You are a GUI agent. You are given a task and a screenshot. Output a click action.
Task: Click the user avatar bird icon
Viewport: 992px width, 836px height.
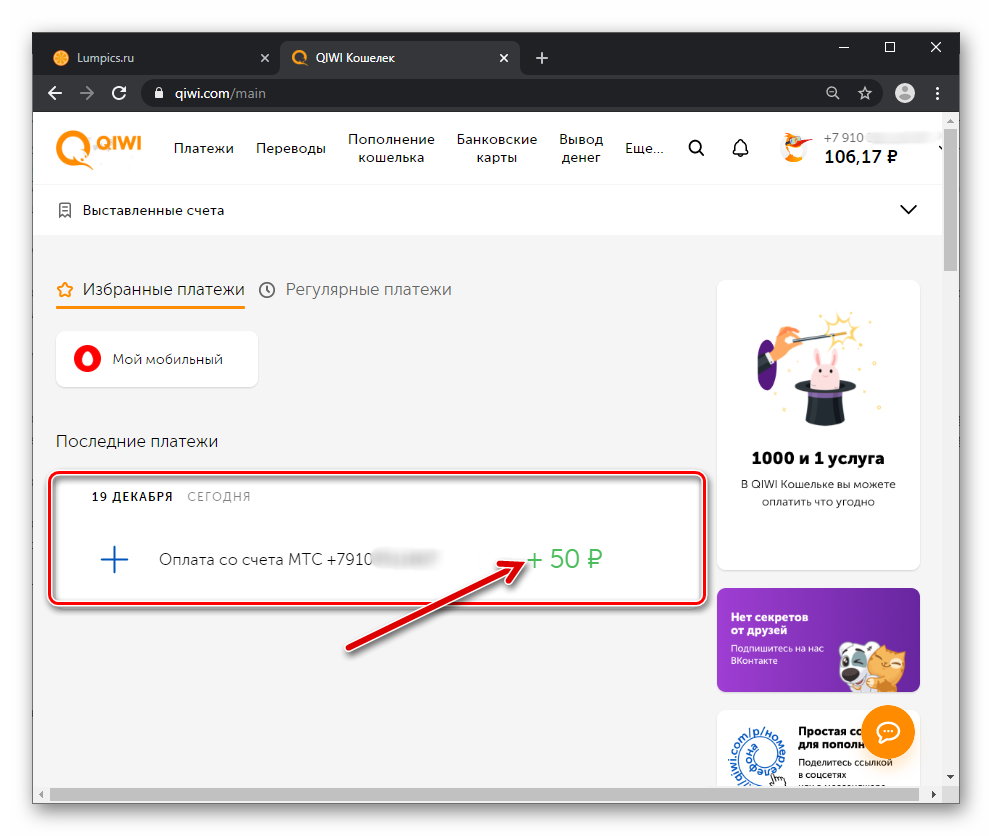796,148
